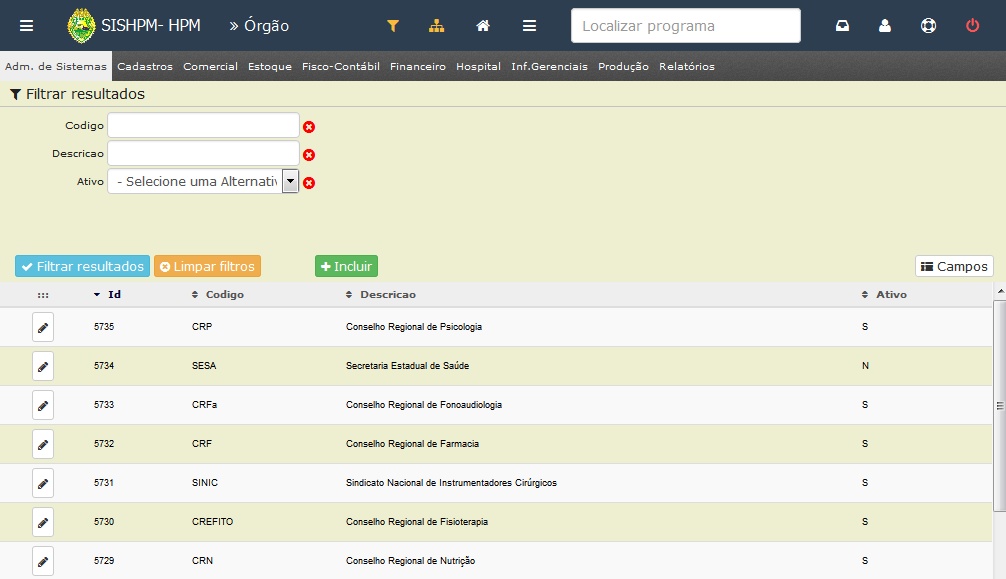Open the Estoque menu
This screenshot has height=579, width=1006.
tap(269, 66)
